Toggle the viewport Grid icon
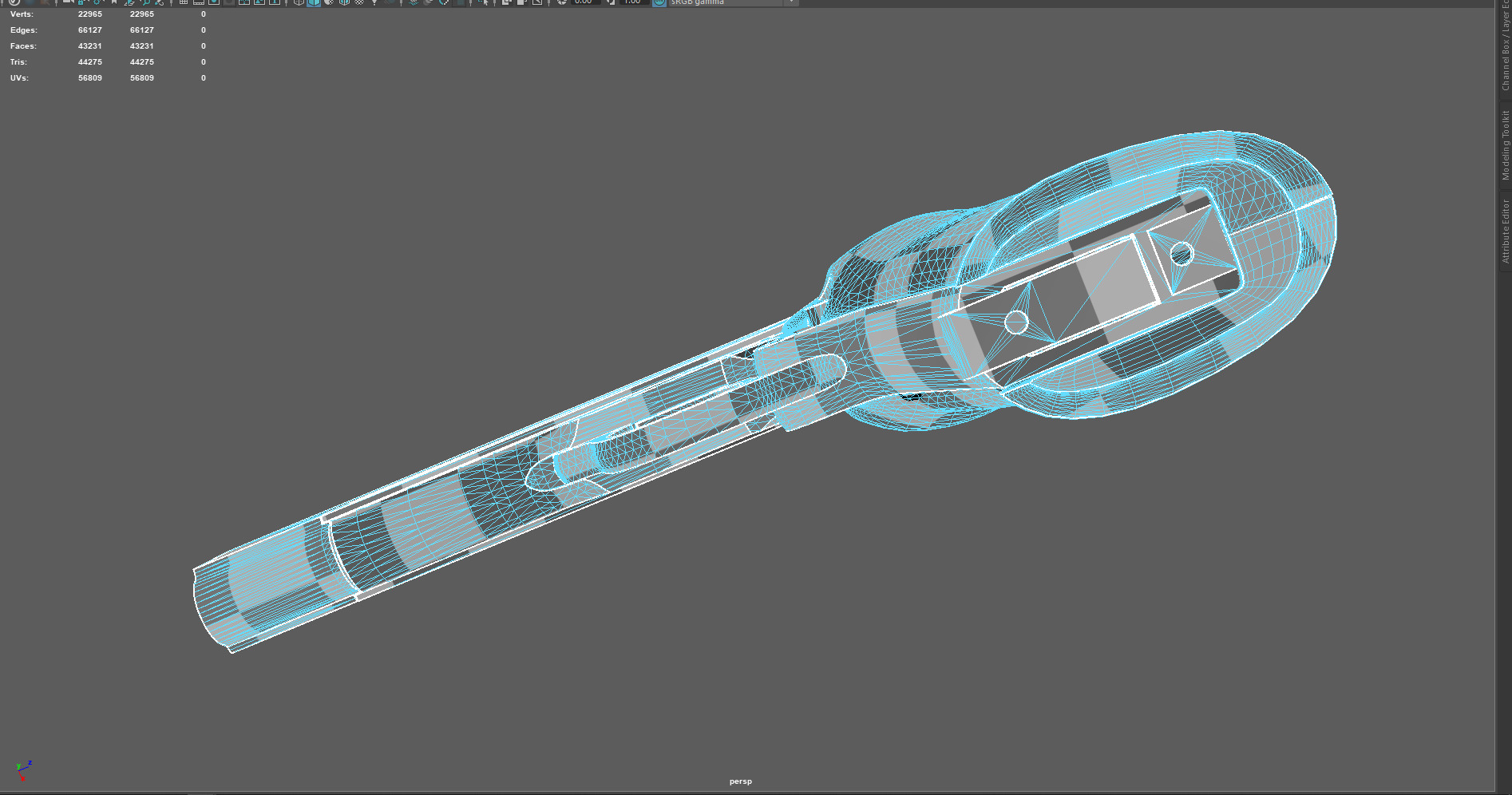This screenshot has height=795, width=1512. [184, 2]
